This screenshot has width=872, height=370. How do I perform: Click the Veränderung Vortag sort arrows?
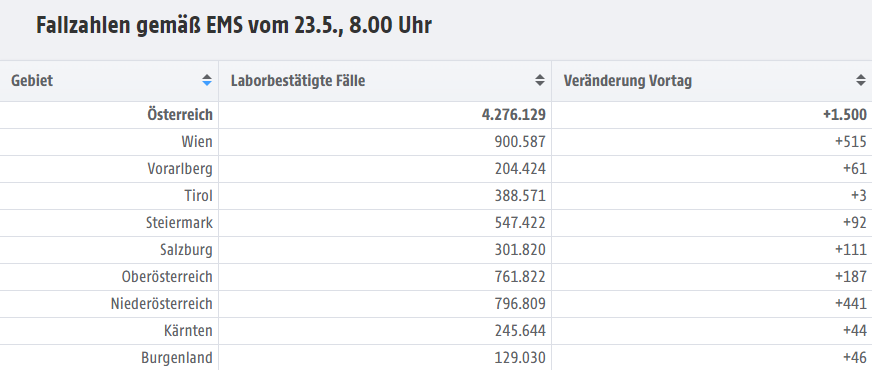860,80
